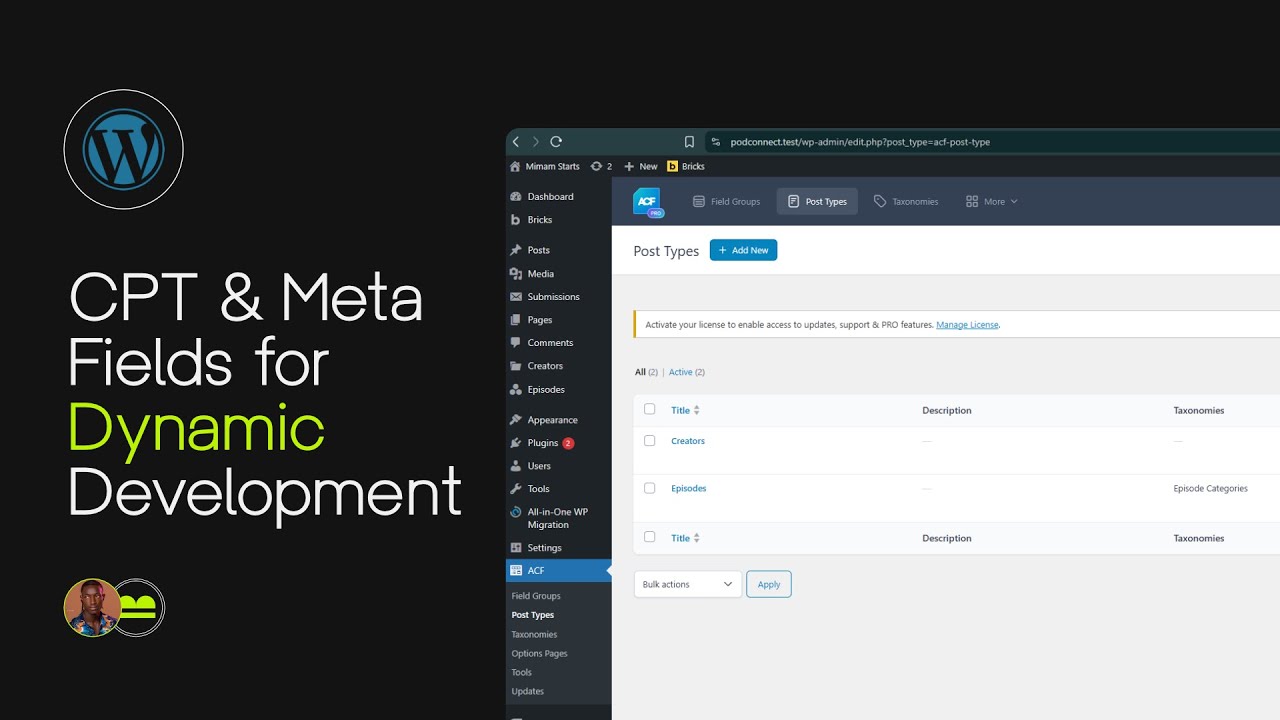This screenshot has height=720, width=1280.
Task: Open the Manage License link
Action: click(967, 325)
